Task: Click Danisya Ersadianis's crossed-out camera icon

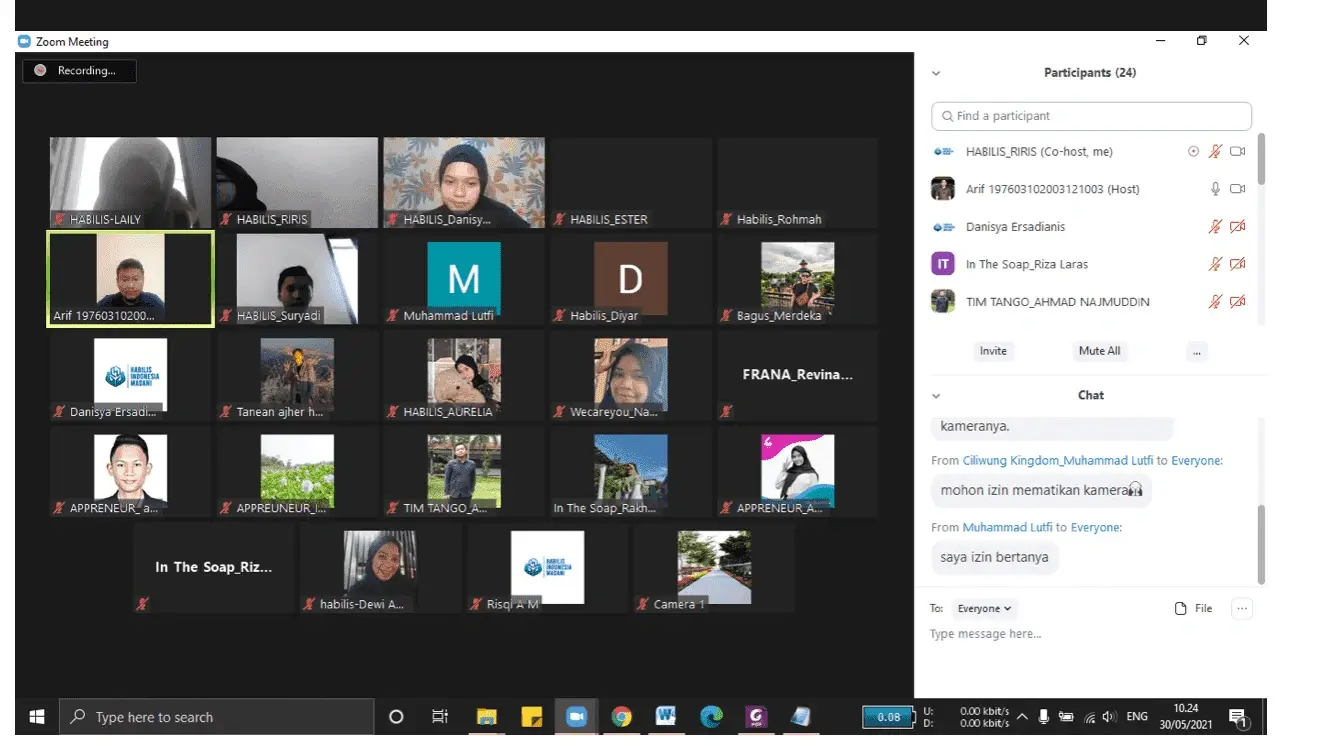Action: tap(1237, 227)
